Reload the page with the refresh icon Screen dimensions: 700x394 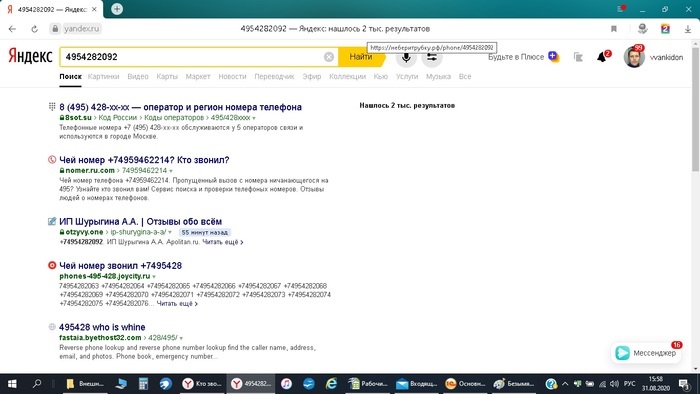click(x=34, y=29)
